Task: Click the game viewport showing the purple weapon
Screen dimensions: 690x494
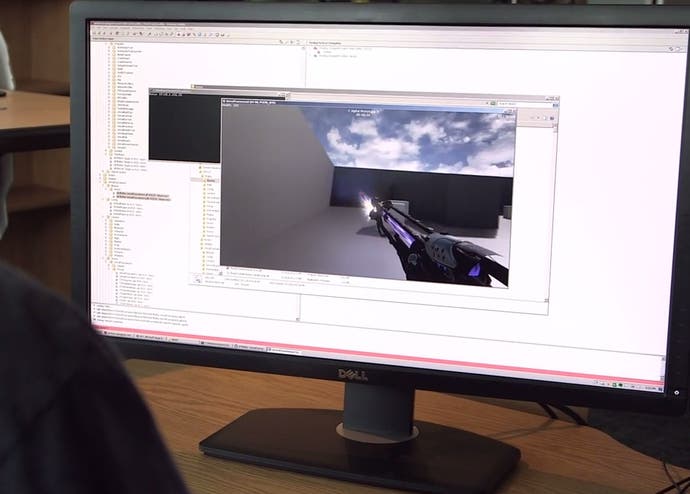Action: (x=368, y=194)
